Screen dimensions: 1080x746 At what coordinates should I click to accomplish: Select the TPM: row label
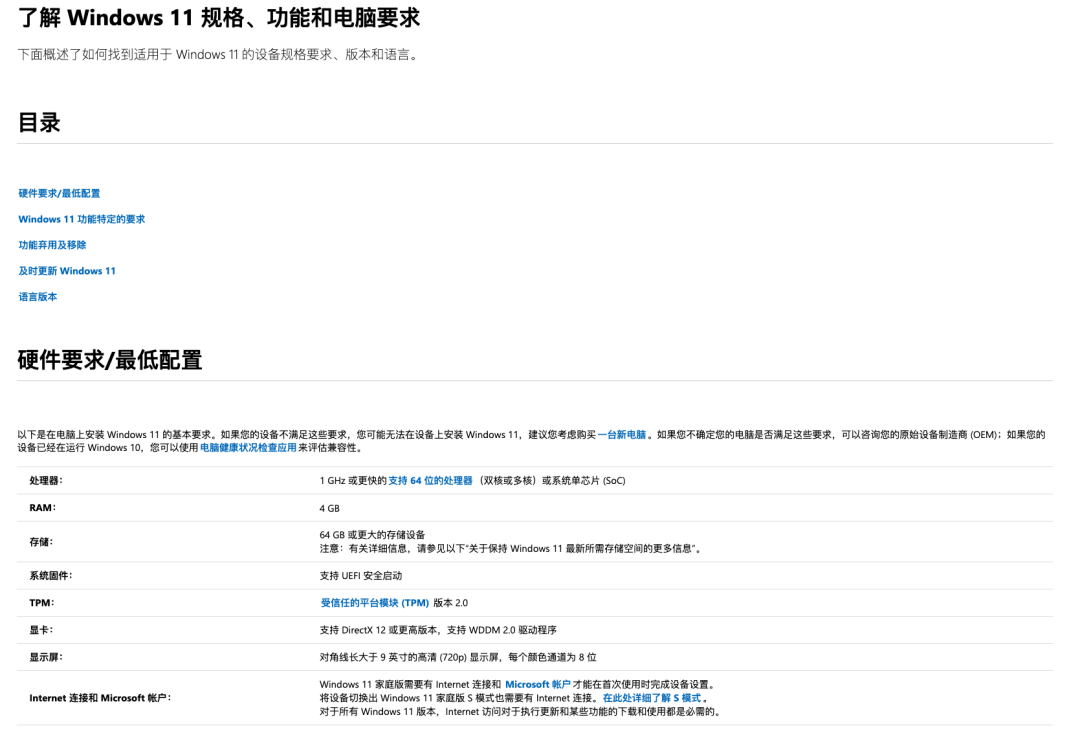click(42, 603)
